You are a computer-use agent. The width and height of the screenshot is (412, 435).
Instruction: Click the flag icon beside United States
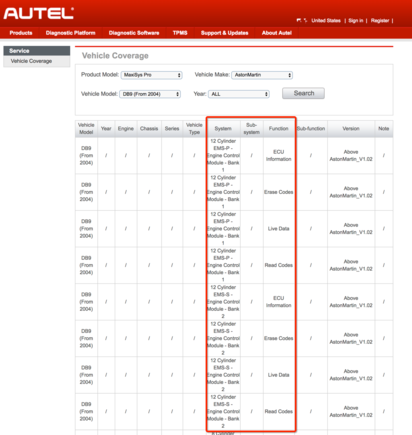point(299,21)
